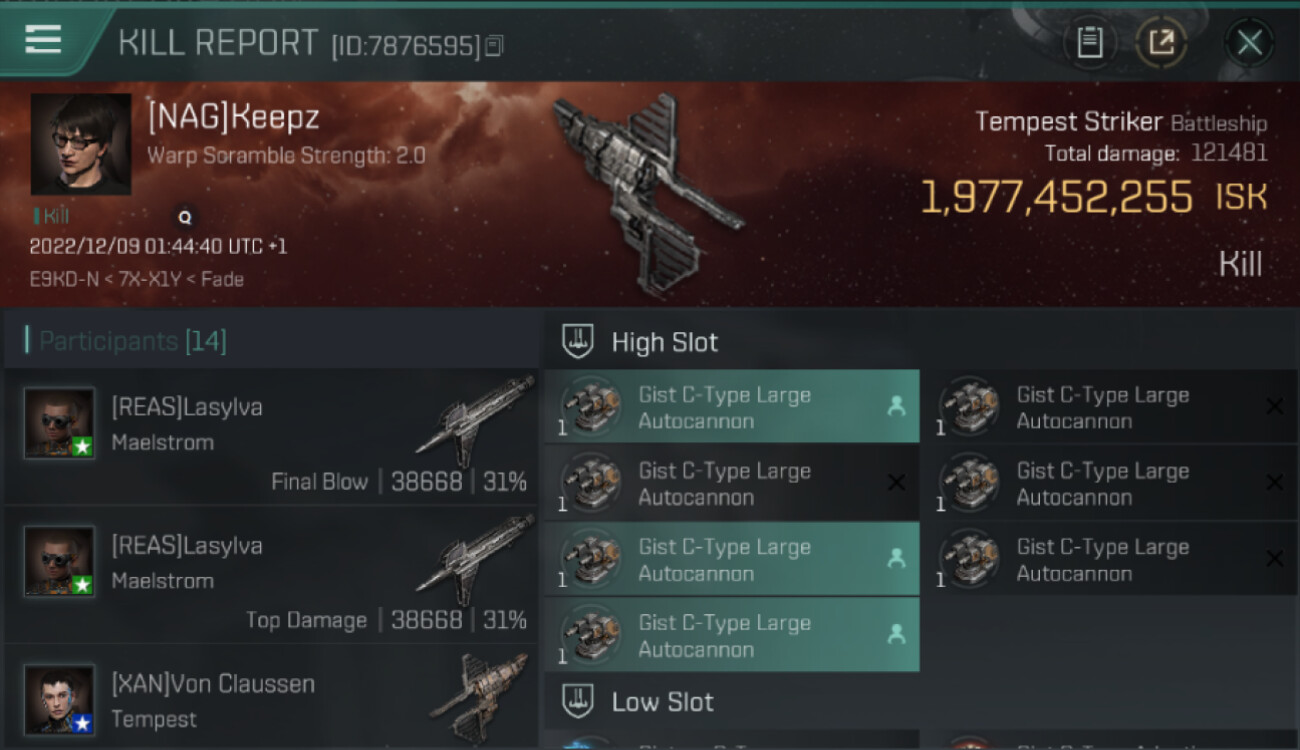This screenshot has height=750, width=1300.
Task: Click the Von Claussen pilot portrait
Action: click(60, 700)
